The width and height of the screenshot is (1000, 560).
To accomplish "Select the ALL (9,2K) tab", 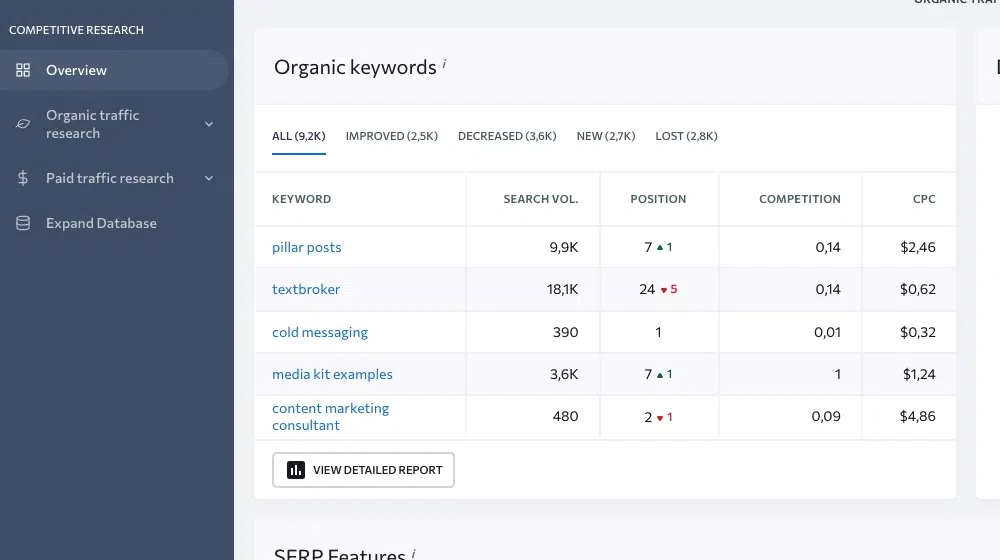I will (298, 136).
